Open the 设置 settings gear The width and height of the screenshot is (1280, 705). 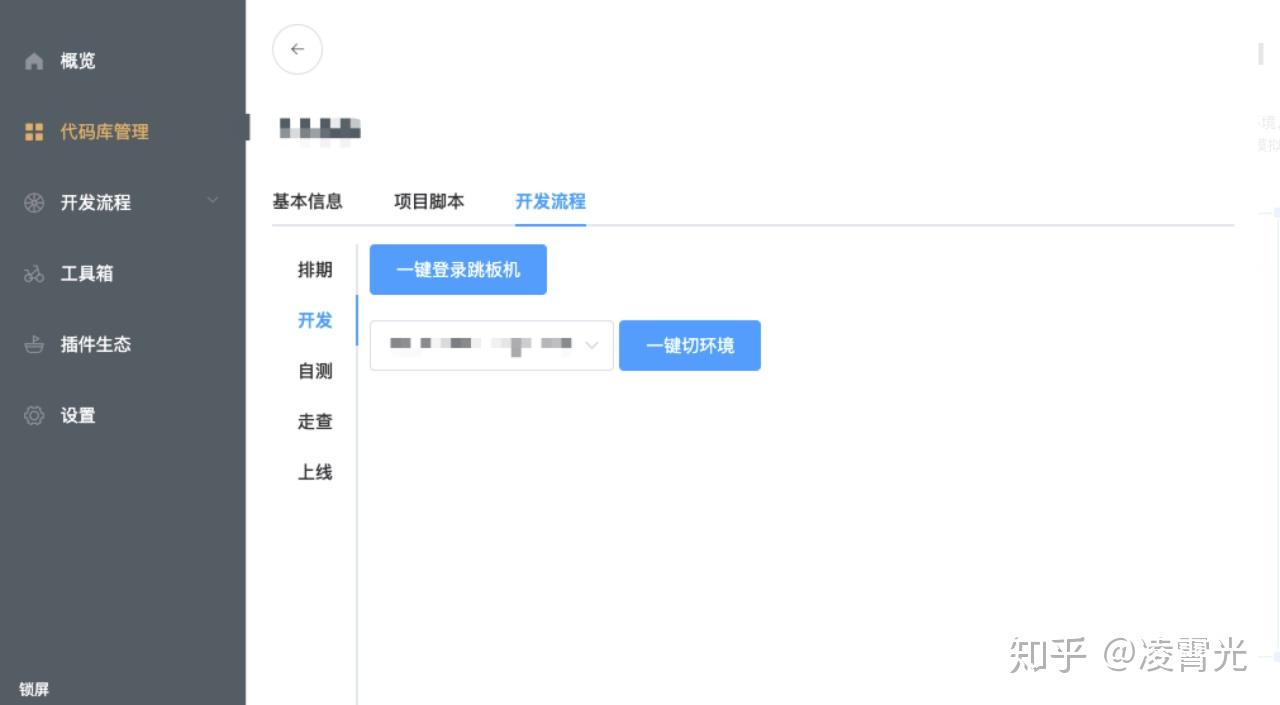33,416
